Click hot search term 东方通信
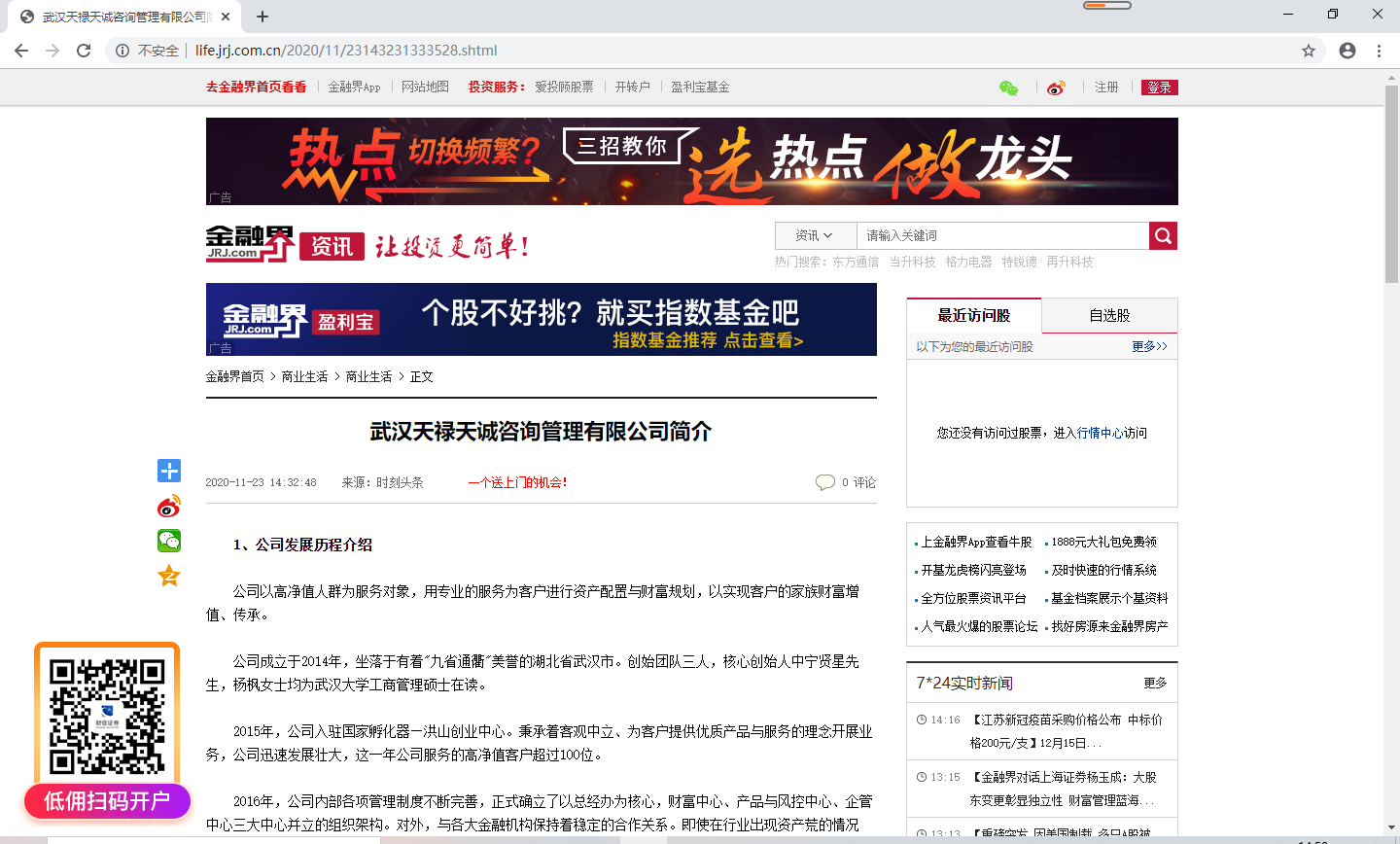 click(x=856, y=262)
